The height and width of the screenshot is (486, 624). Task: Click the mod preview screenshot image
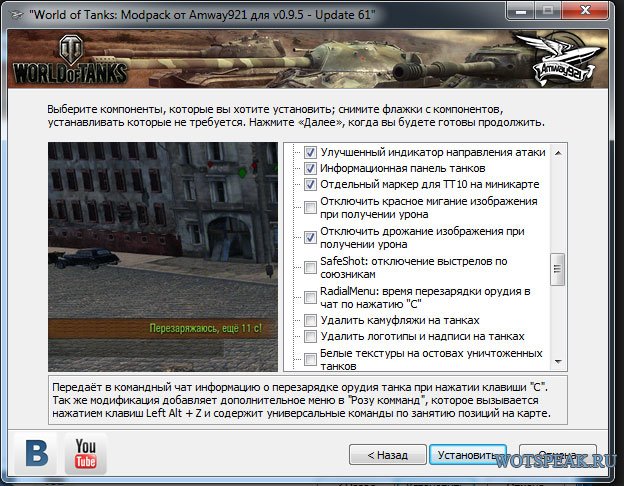click(165, 255)
